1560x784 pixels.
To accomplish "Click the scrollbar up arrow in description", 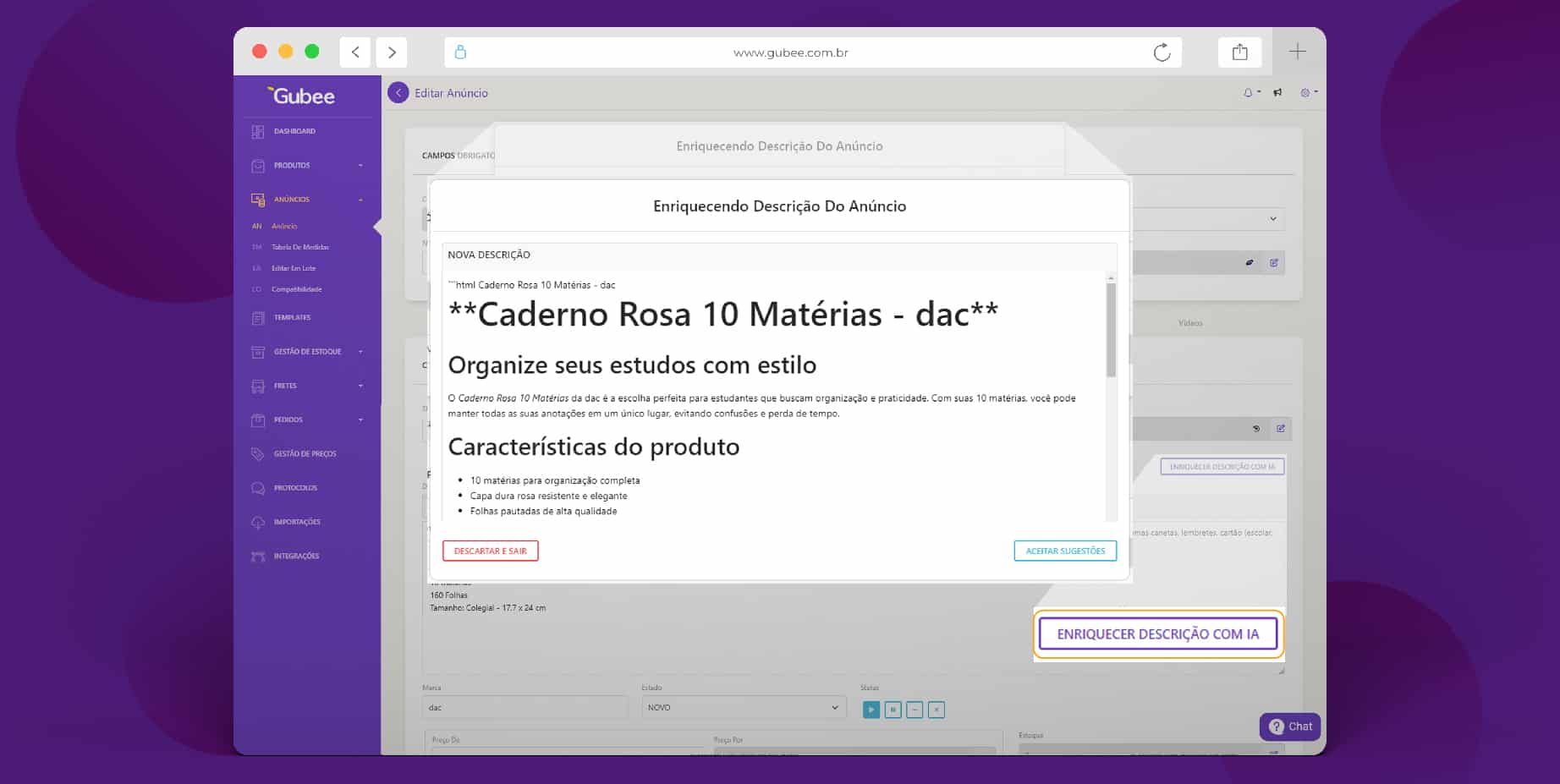I will pos(1111,278).
